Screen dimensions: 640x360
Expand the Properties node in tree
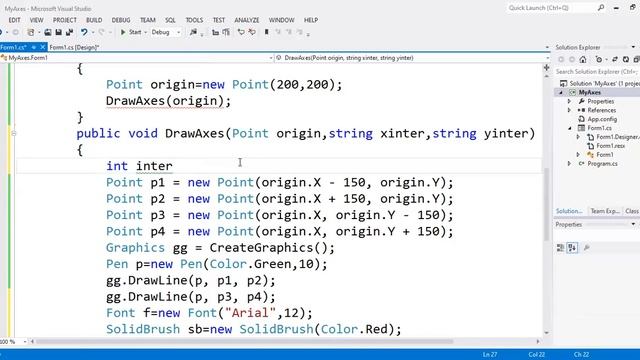point(569,101)
